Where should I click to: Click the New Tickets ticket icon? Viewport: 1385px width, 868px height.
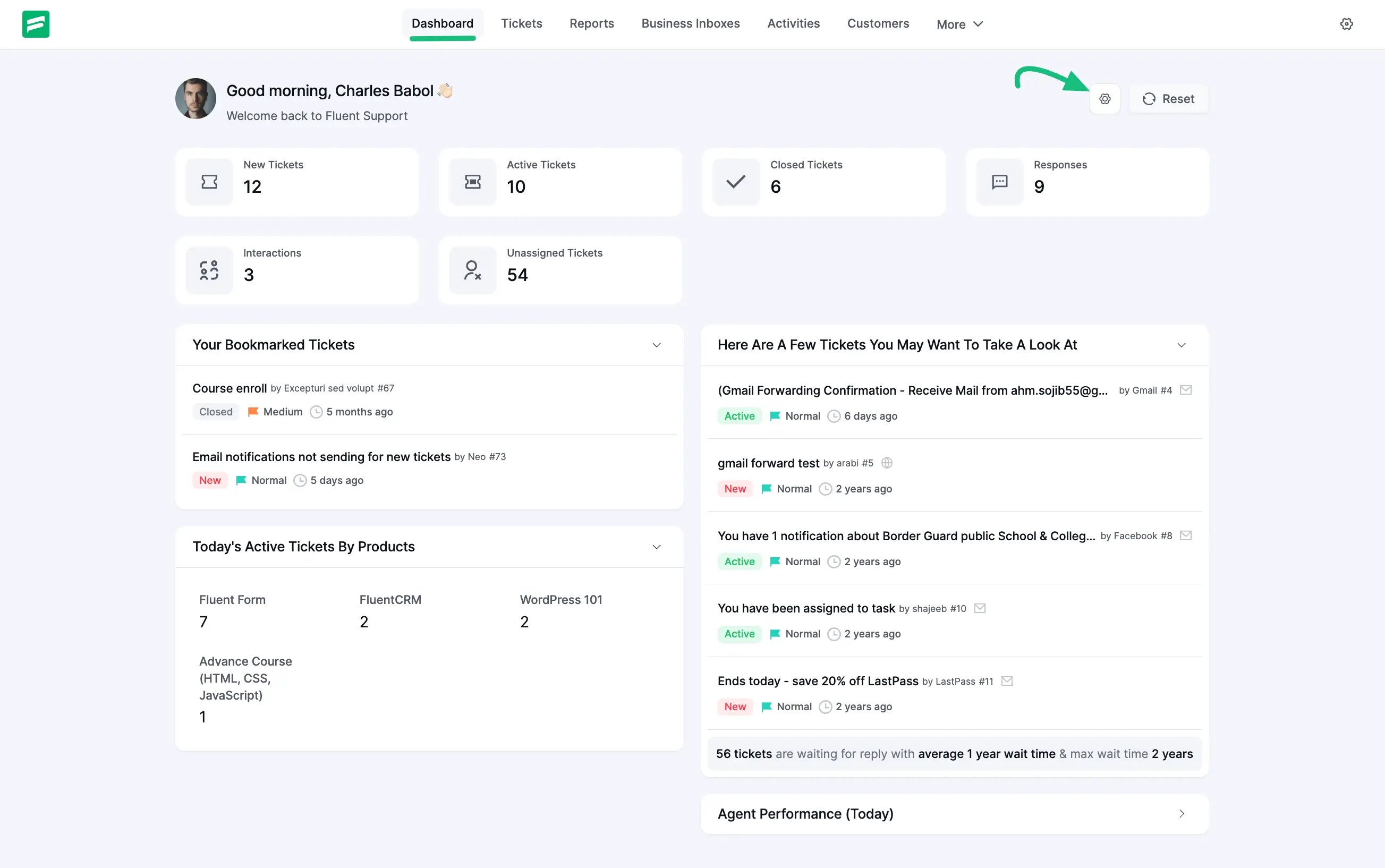[x=208, y=181]
